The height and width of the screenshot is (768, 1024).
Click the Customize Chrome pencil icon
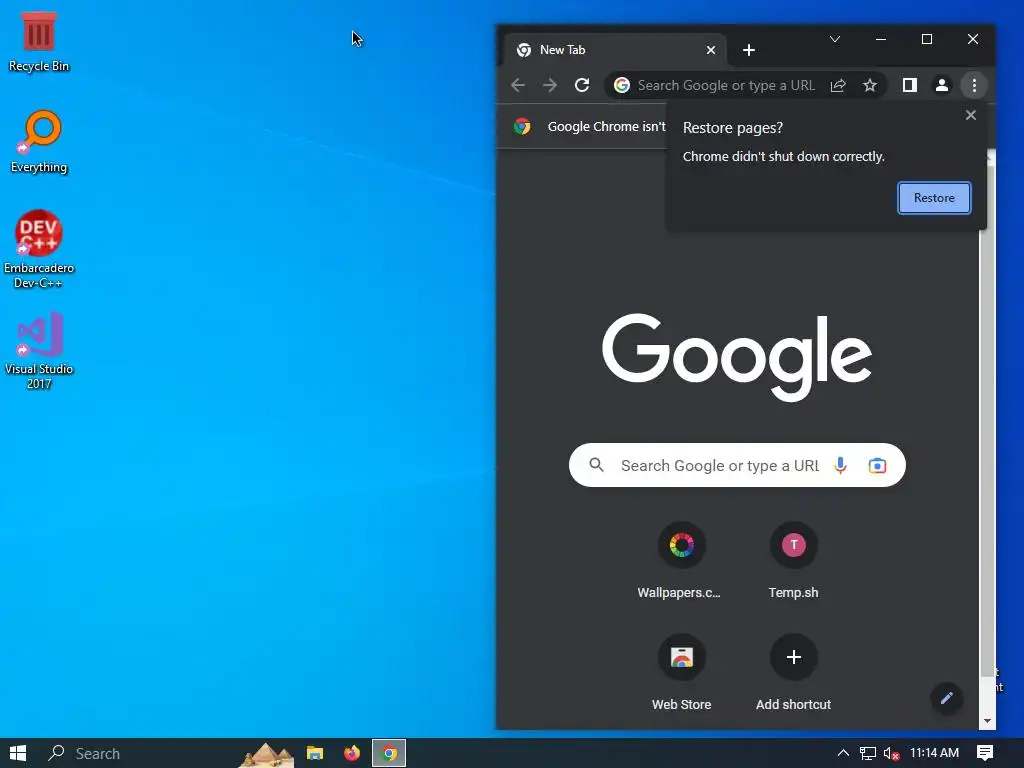tap(946, 698)
